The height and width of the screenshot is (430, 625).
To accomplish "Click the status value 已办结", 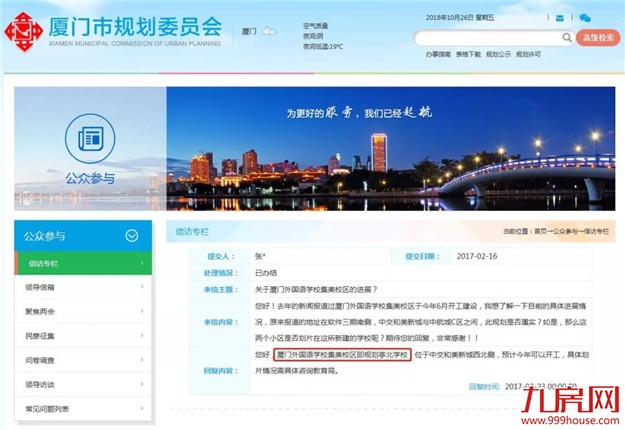I will pyautogui.click(x=266, y=273).
